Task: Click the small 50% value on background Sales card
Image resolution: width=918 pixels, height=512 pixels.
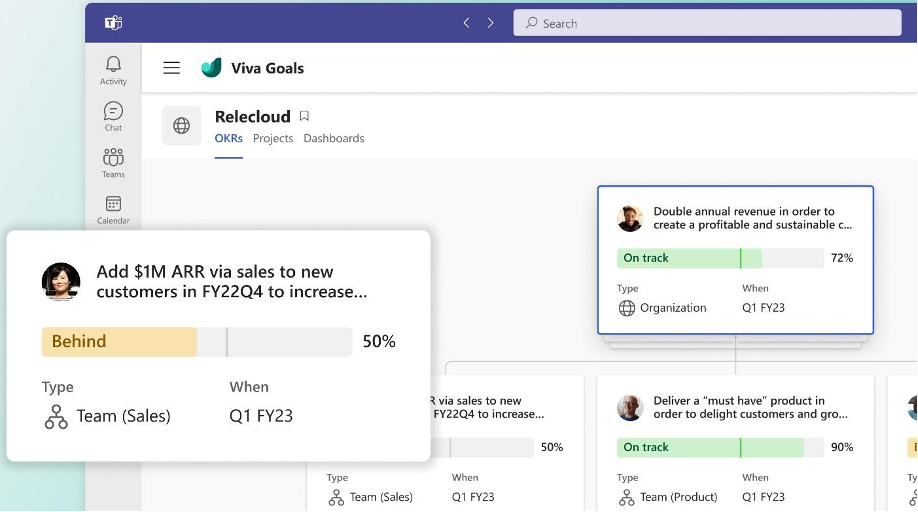Action: tap(552, 447)
